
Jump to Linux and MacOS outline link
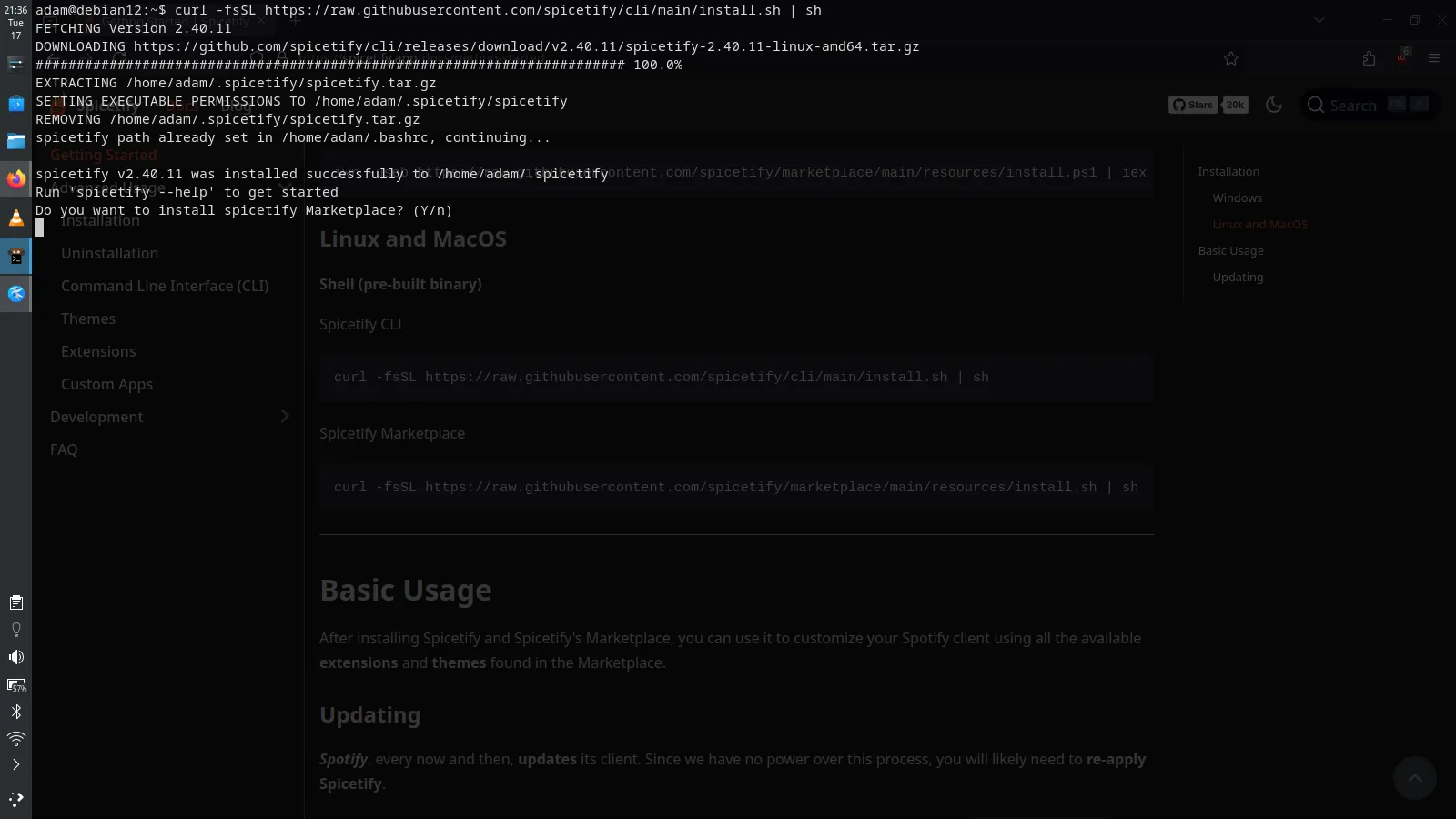pyautogui.click(x=1259, y=224)
